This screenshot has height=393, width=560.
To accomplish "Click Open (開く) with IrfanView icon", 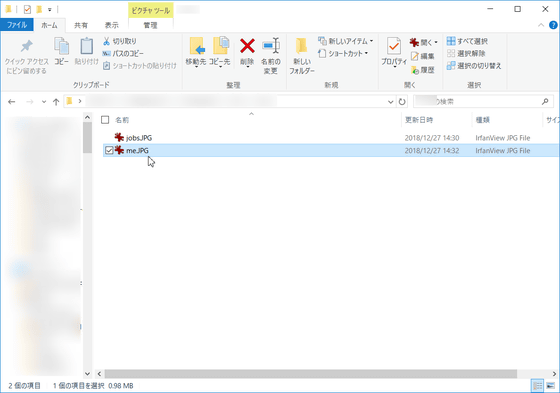I will (414, 43).
